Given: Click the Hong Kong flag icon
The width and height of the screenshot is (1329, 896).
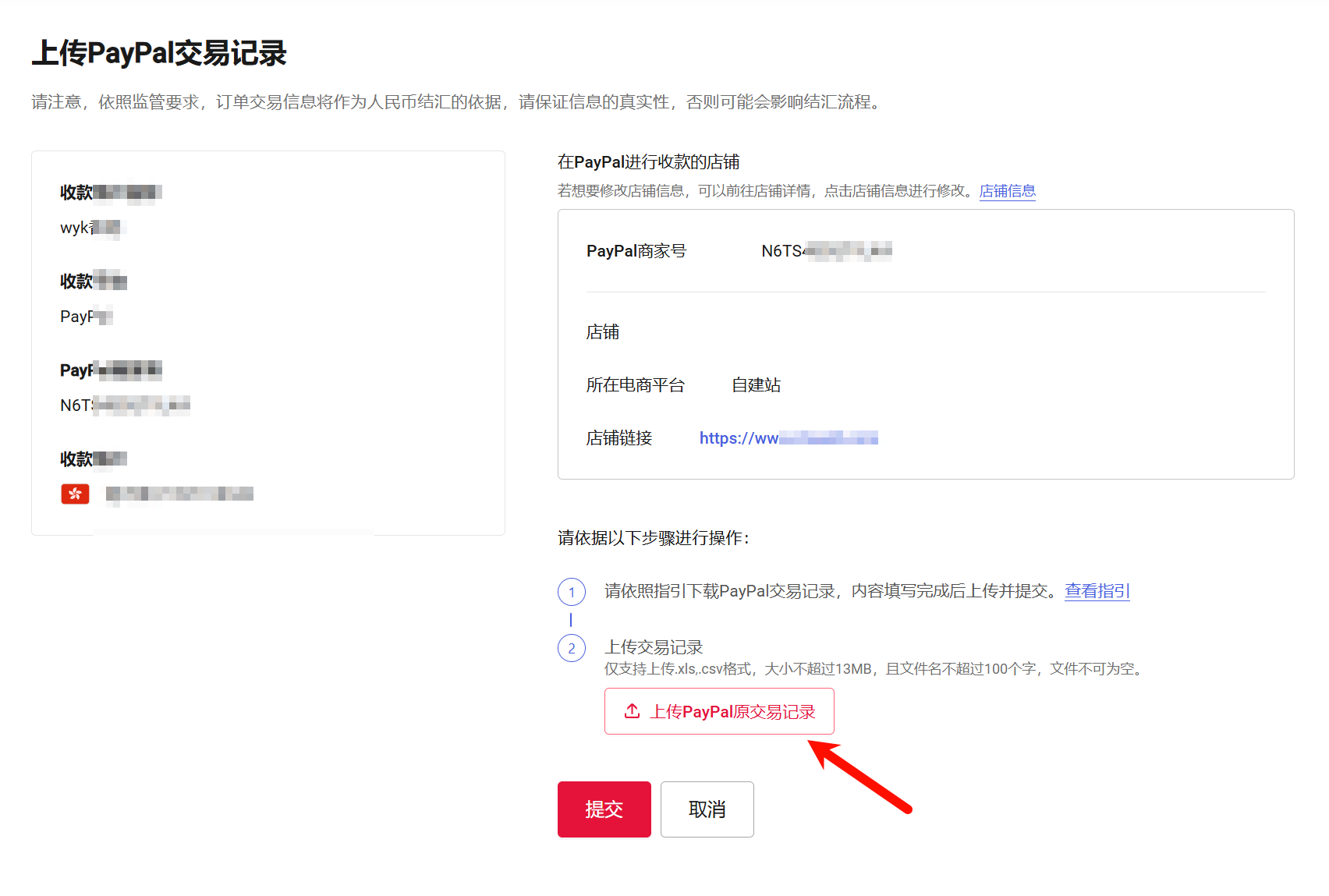Looking at the screenshot, I should click(x=75, y=494).
